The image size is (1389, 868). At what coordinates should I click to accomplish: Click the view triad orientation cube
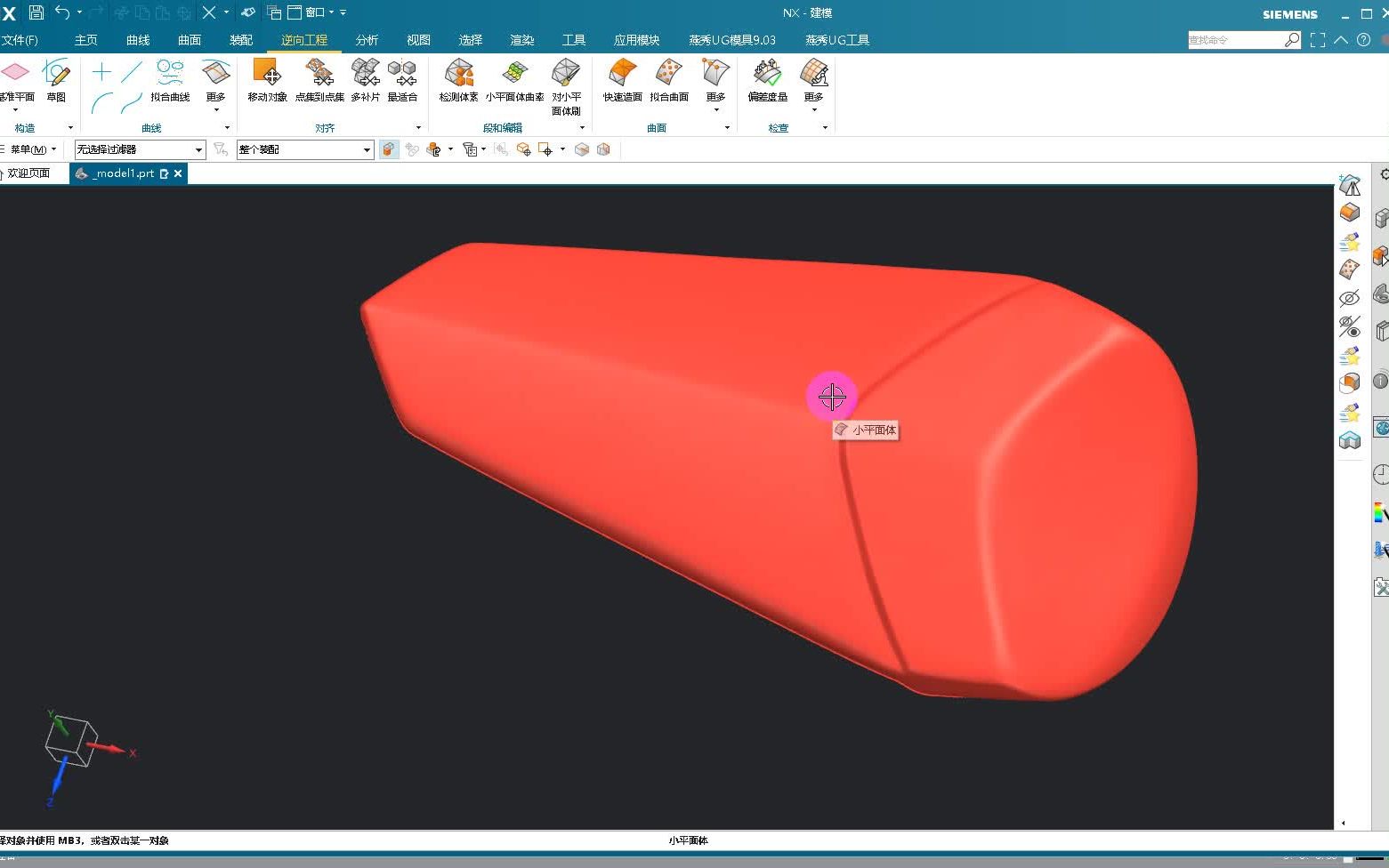tap(71, 743)
